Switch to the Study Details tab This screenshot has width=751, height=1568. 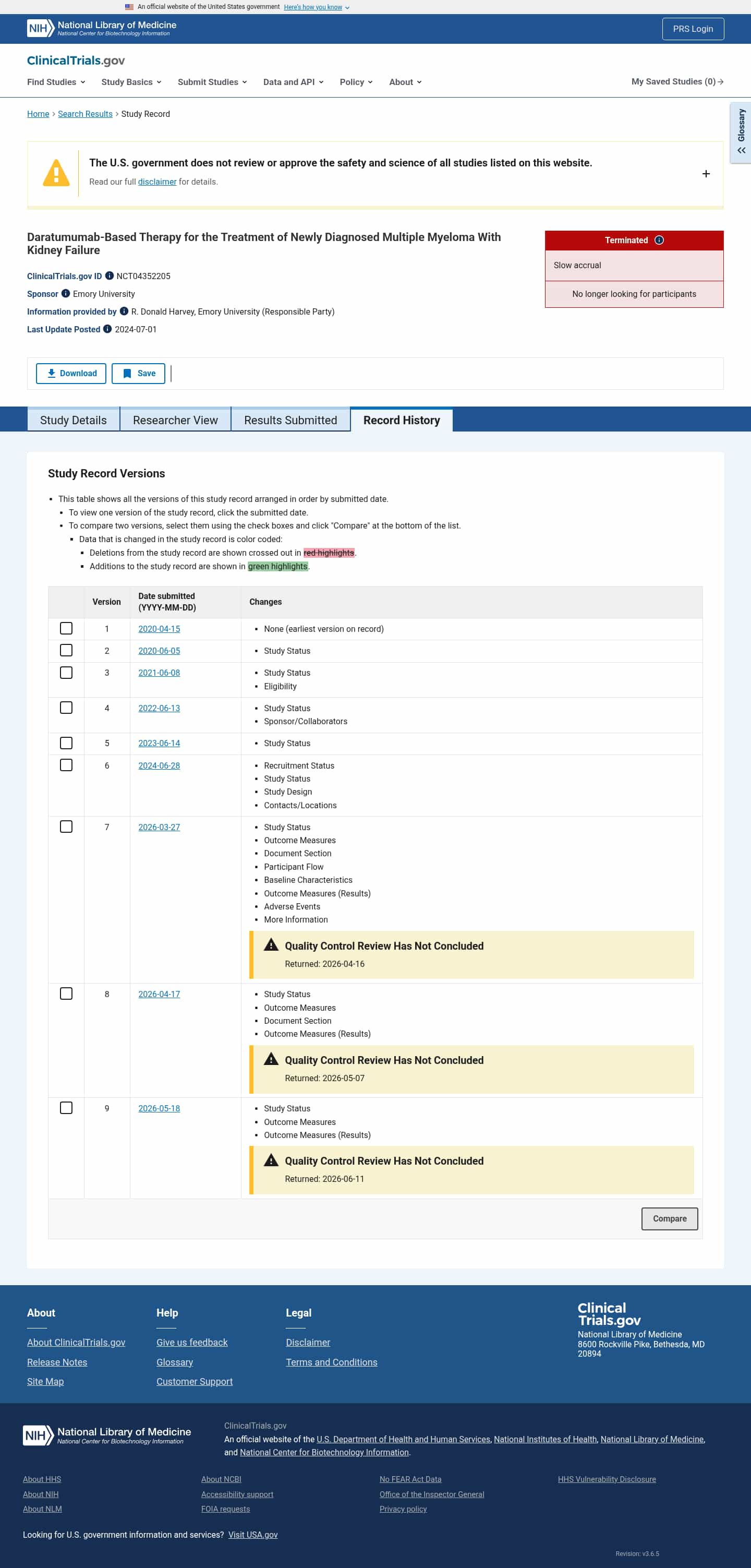[74, 420]
